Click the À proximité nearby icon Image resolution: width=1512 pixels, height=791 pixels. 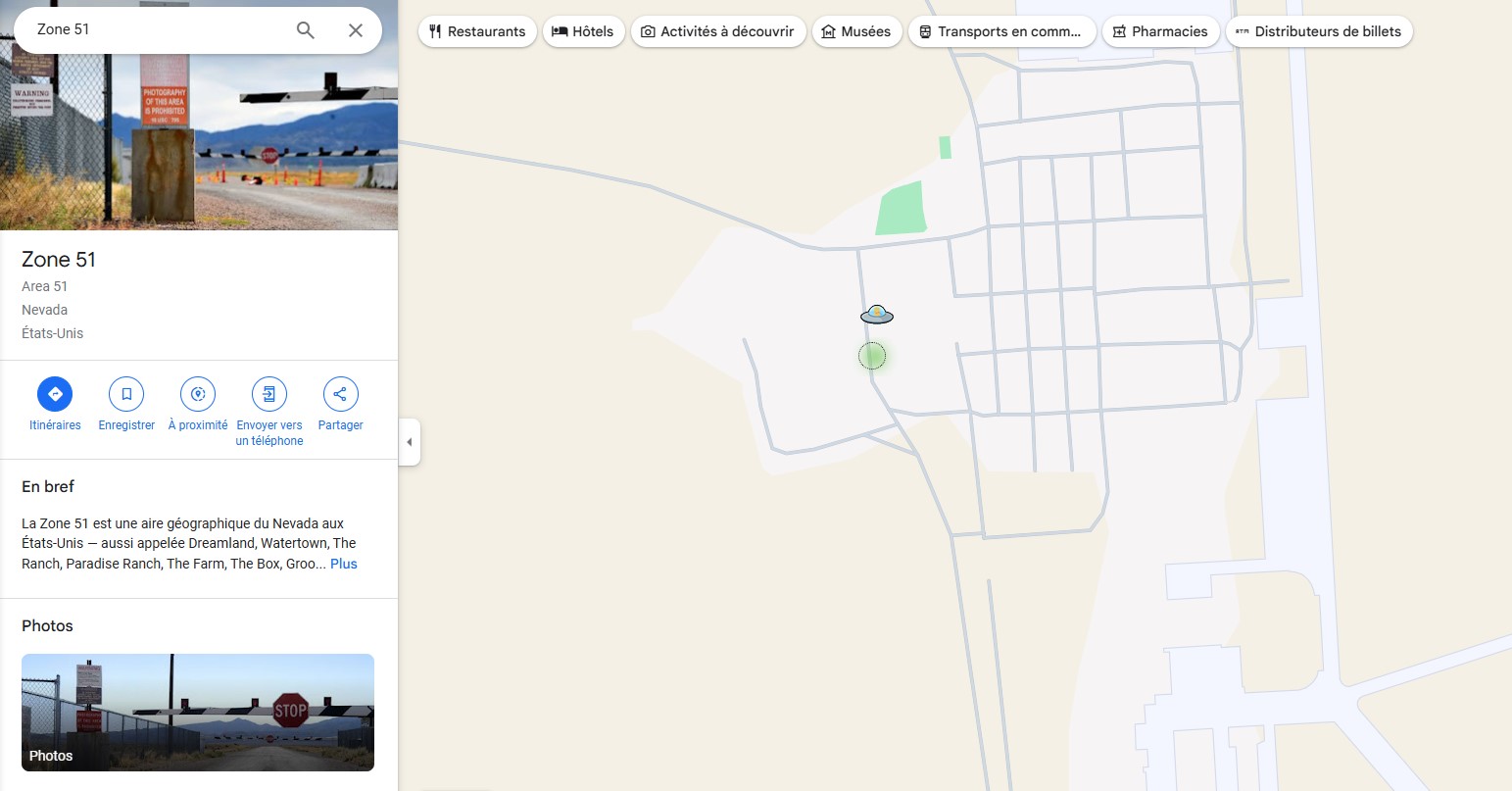tap(198, 394)
